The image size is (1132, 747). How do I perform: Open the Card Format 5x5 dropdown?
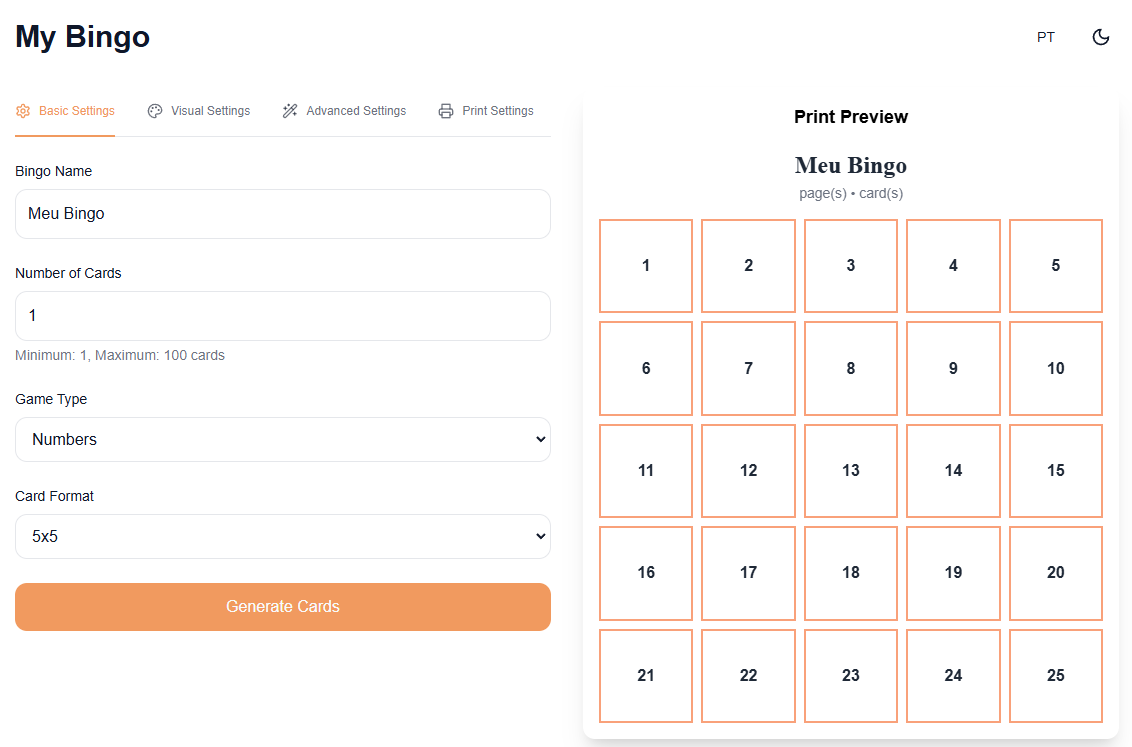pos(283,536)
